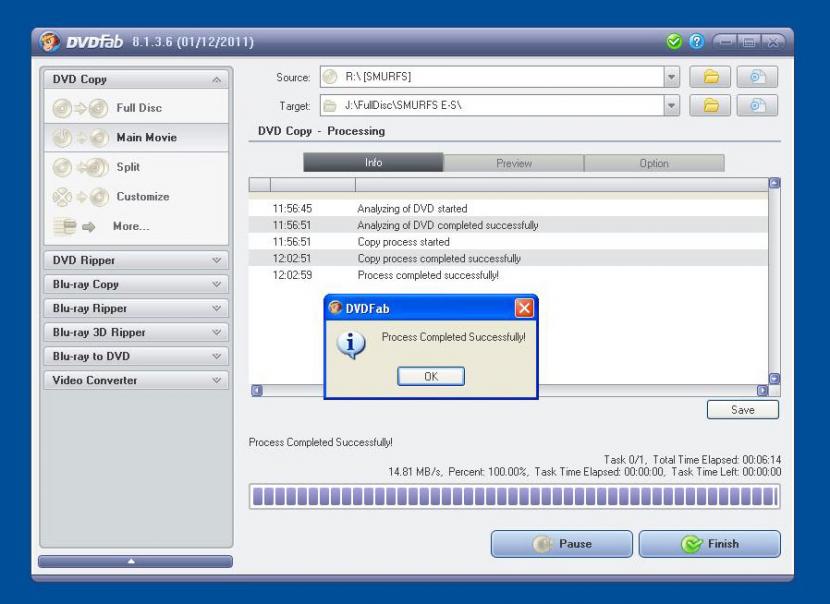Open source disc image with Source row disc button
Image resolution: width=830 pixels, height=604 pixels.
click(757, 77)
